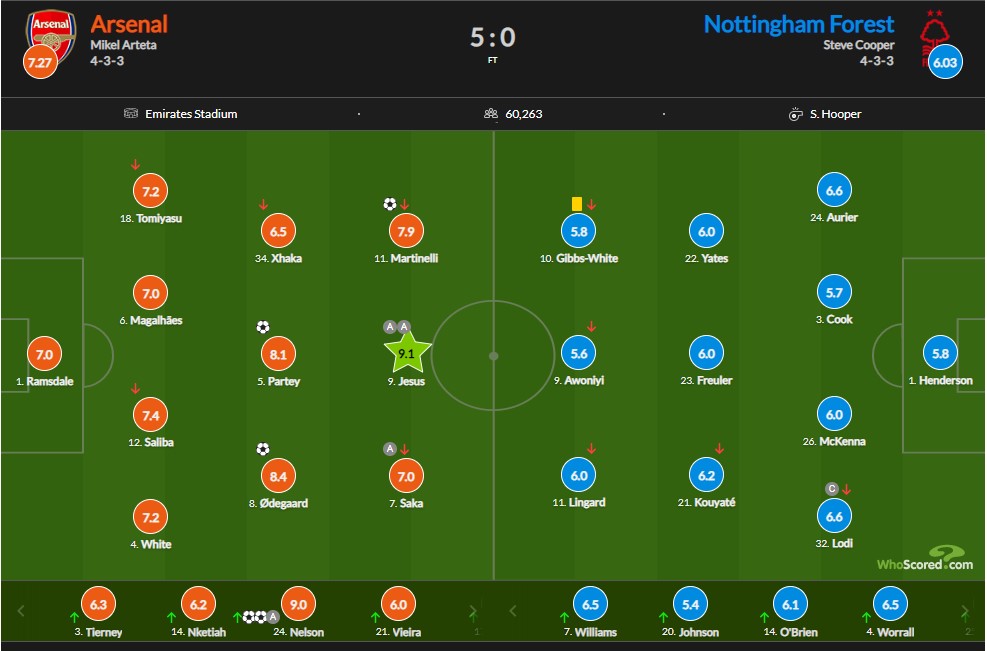This screenshot has width=987, height=651.
Task: Click the goal ball icon above Partey
Action: (x=263, y=327)
